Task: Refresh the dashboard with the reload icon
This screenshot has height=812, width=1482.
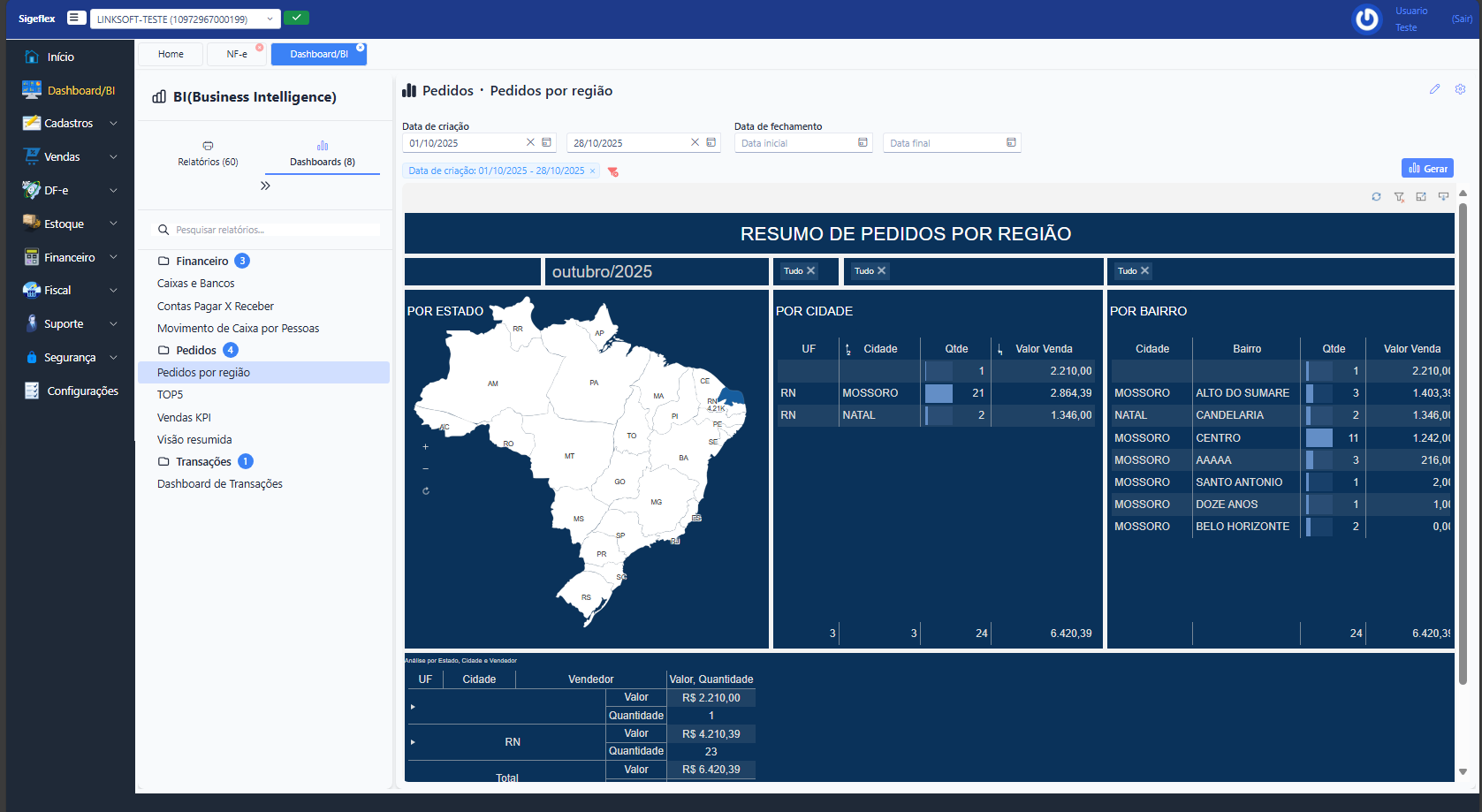Action: (1376, 197)
